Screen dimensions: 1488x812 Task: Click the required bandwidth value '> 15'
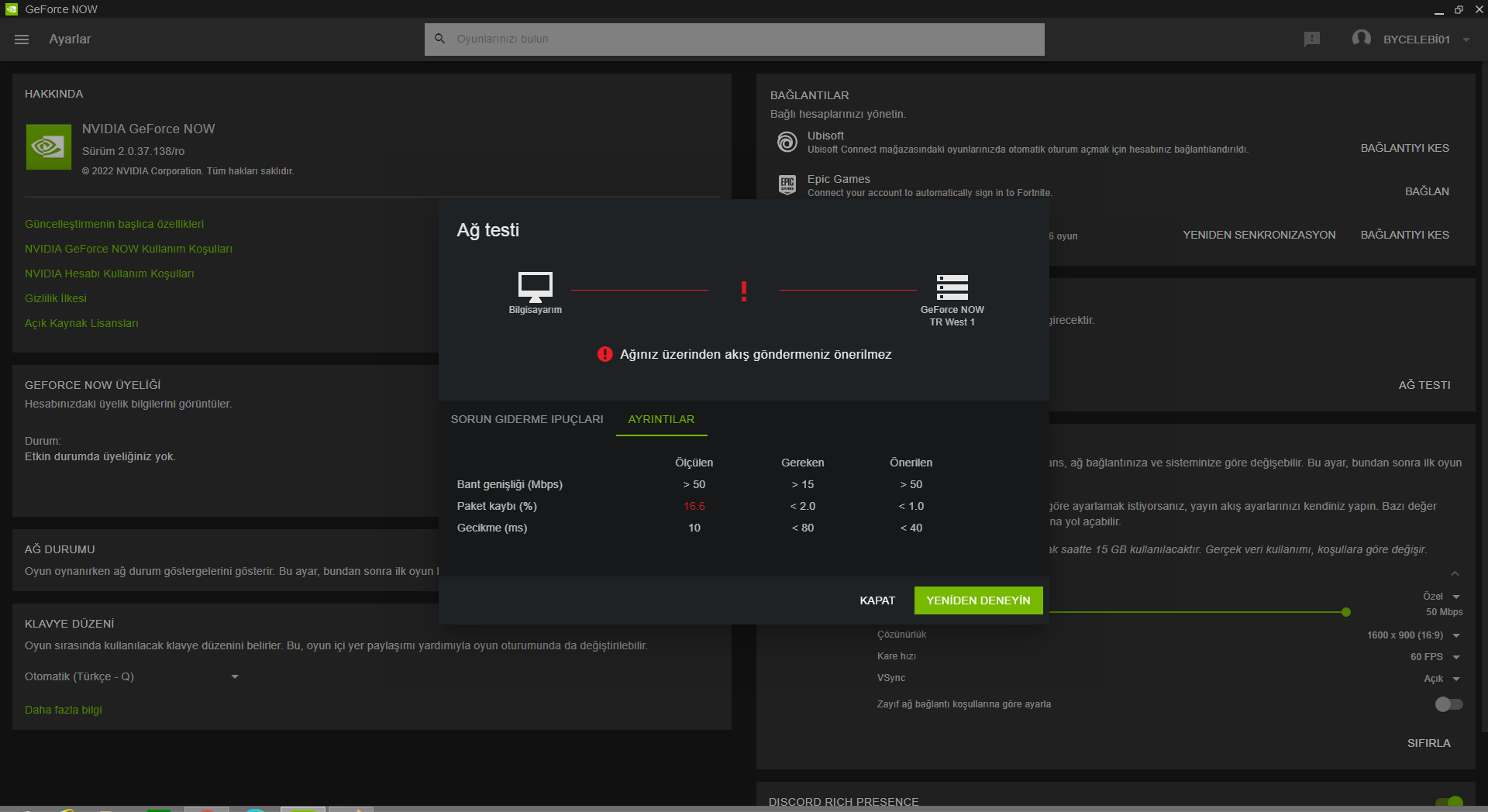[802, 484]
